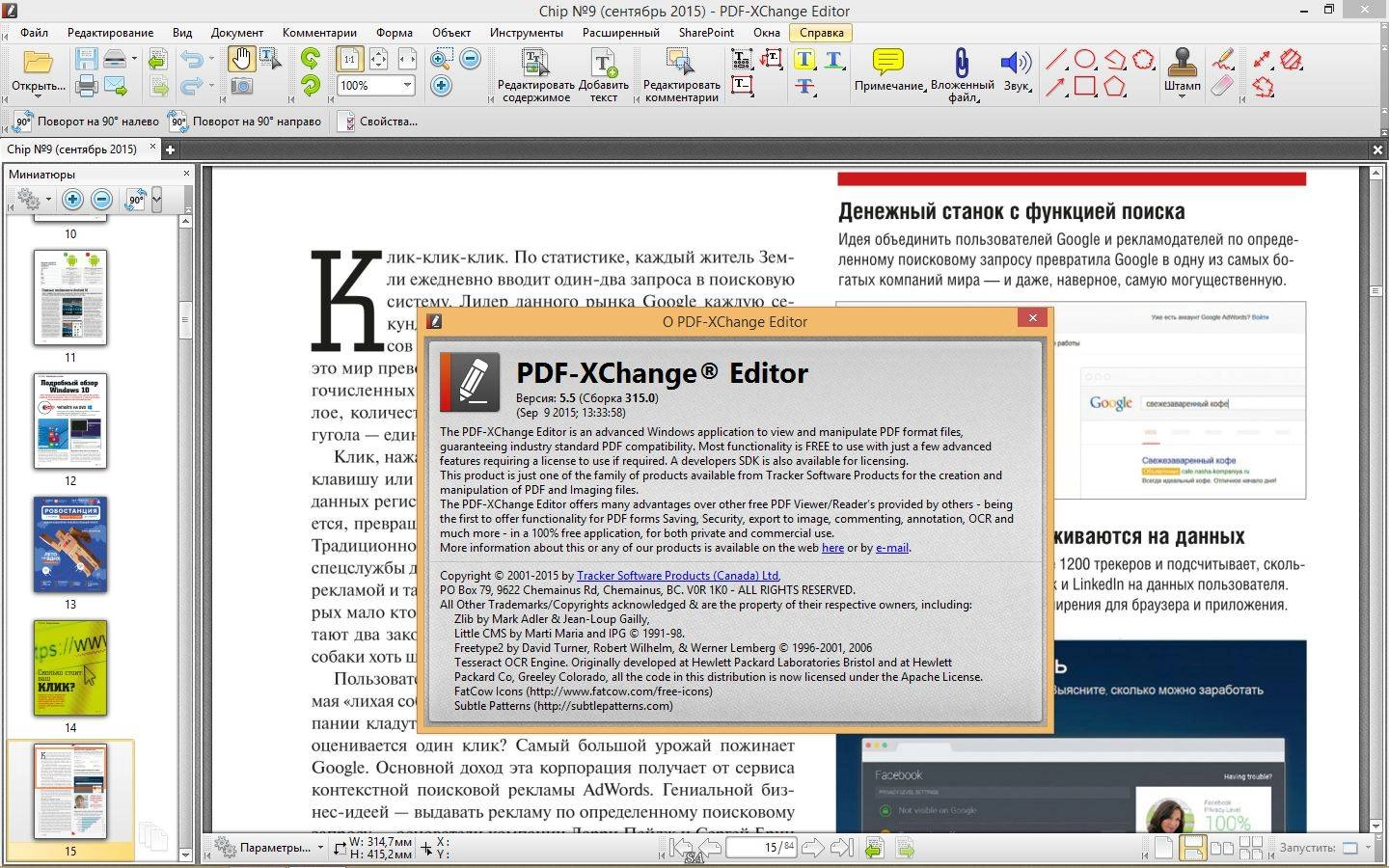Set zoom to Actual Size 1:1
Image resolution: width=1389 pixels, height=868 pixels.
coord(349,60)
